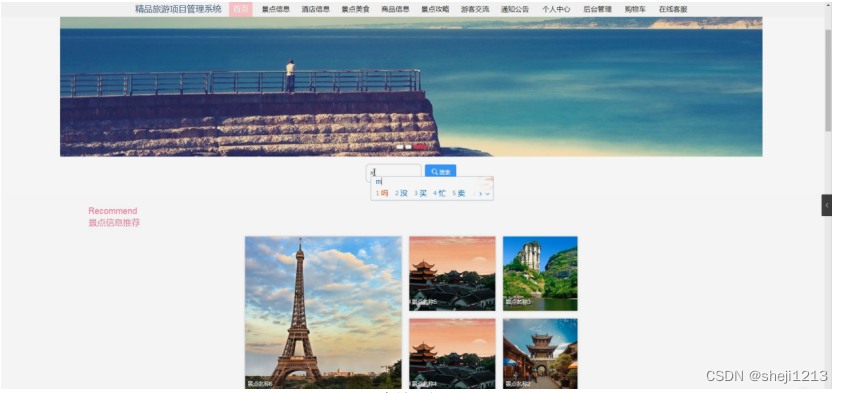
Task: Open 景点攻略 navigation item
Action: 435,9
